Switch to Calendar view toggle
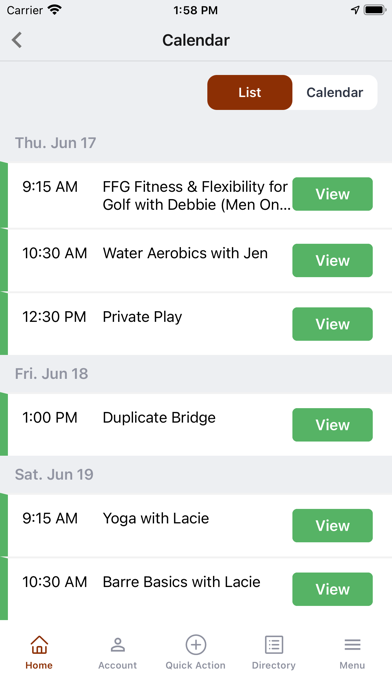This screenshot has width=392, height=696. [x=335, y=92]
